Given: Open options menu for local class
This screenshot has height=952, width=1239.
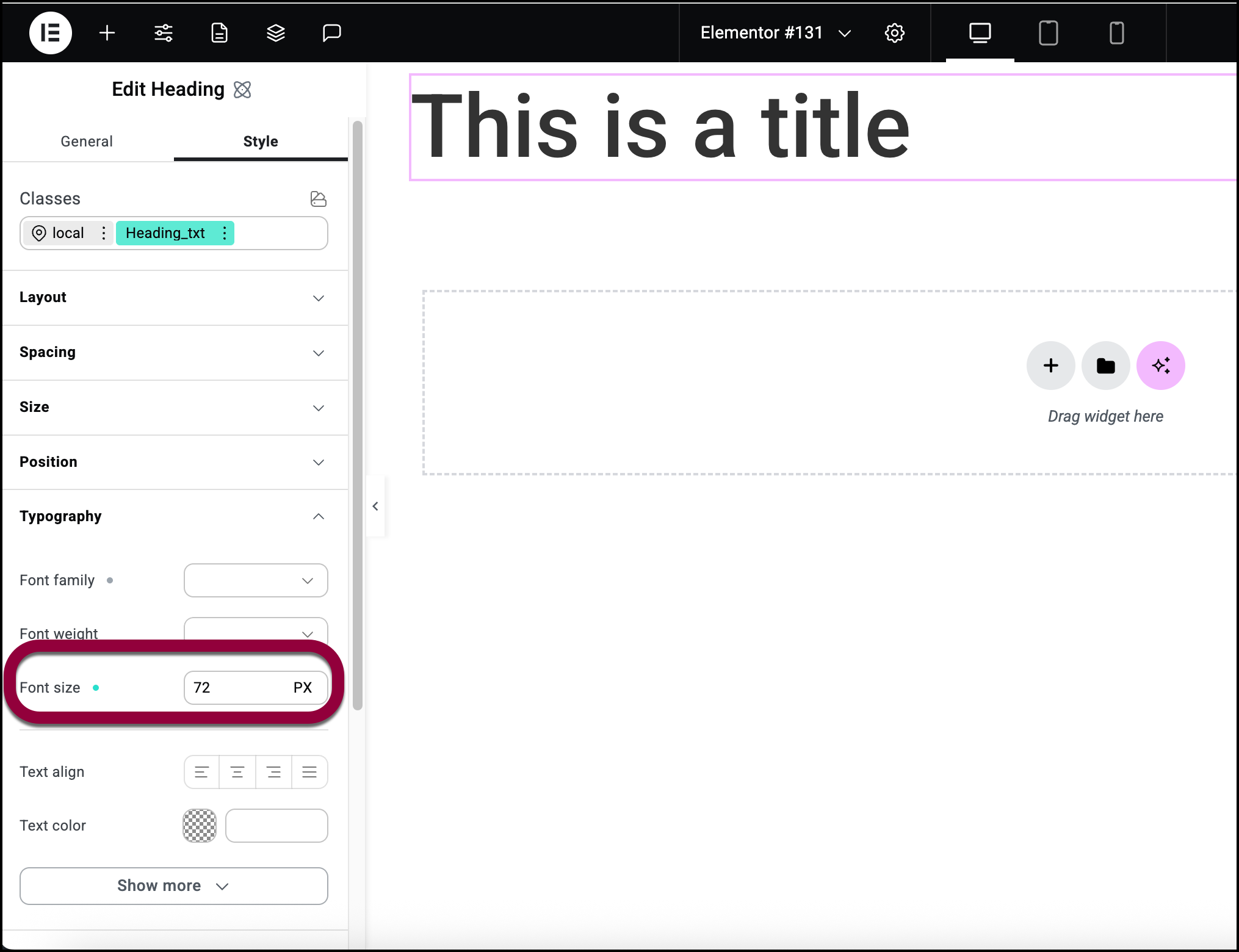Looking at the screenshot, I should pos(104,233).
